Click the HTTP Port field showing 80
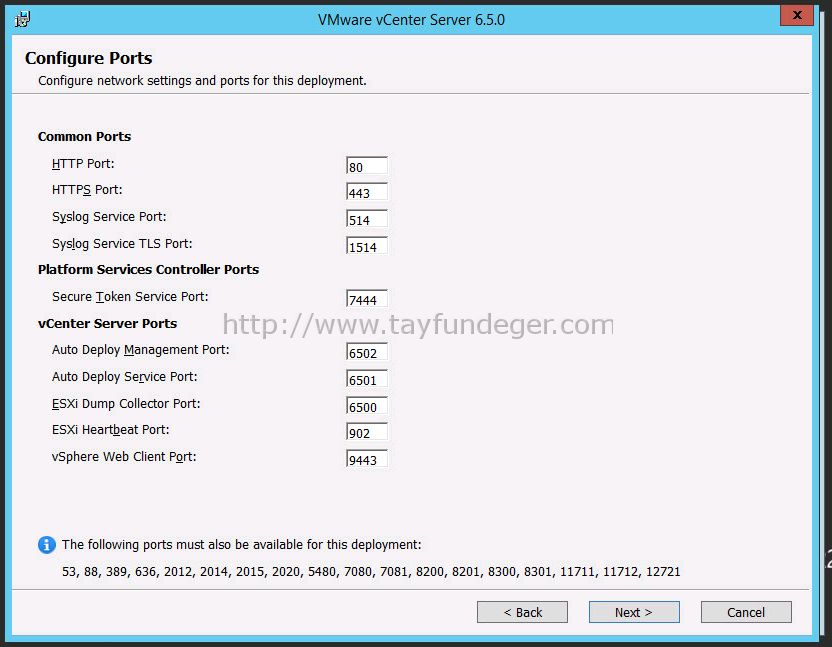Image resolution: width=832 pixels, height=647 pixels. [x=367, y=166]
